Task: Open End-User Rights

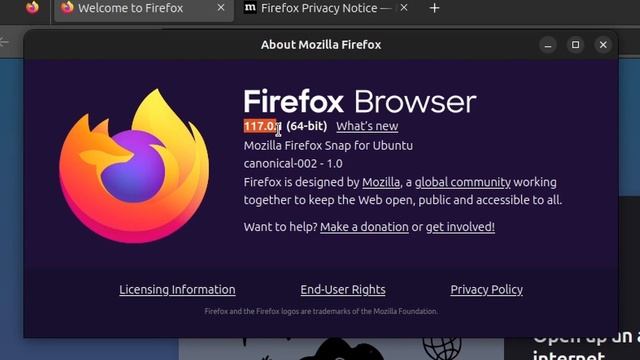Action: (343, 290)
